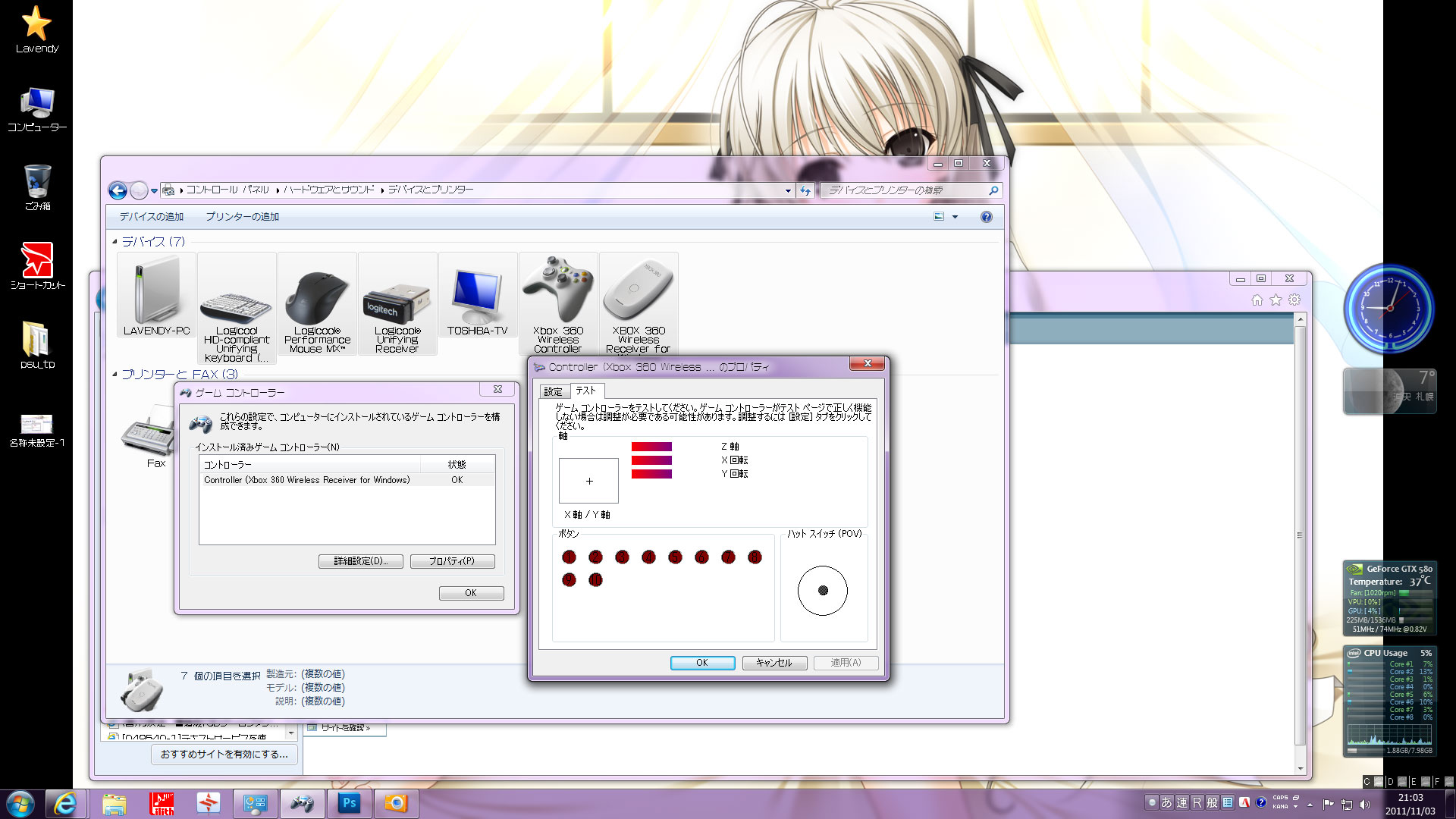Open the recent pages dropdown next to forward
The image size is (1456, 819).
coord(154,191)
